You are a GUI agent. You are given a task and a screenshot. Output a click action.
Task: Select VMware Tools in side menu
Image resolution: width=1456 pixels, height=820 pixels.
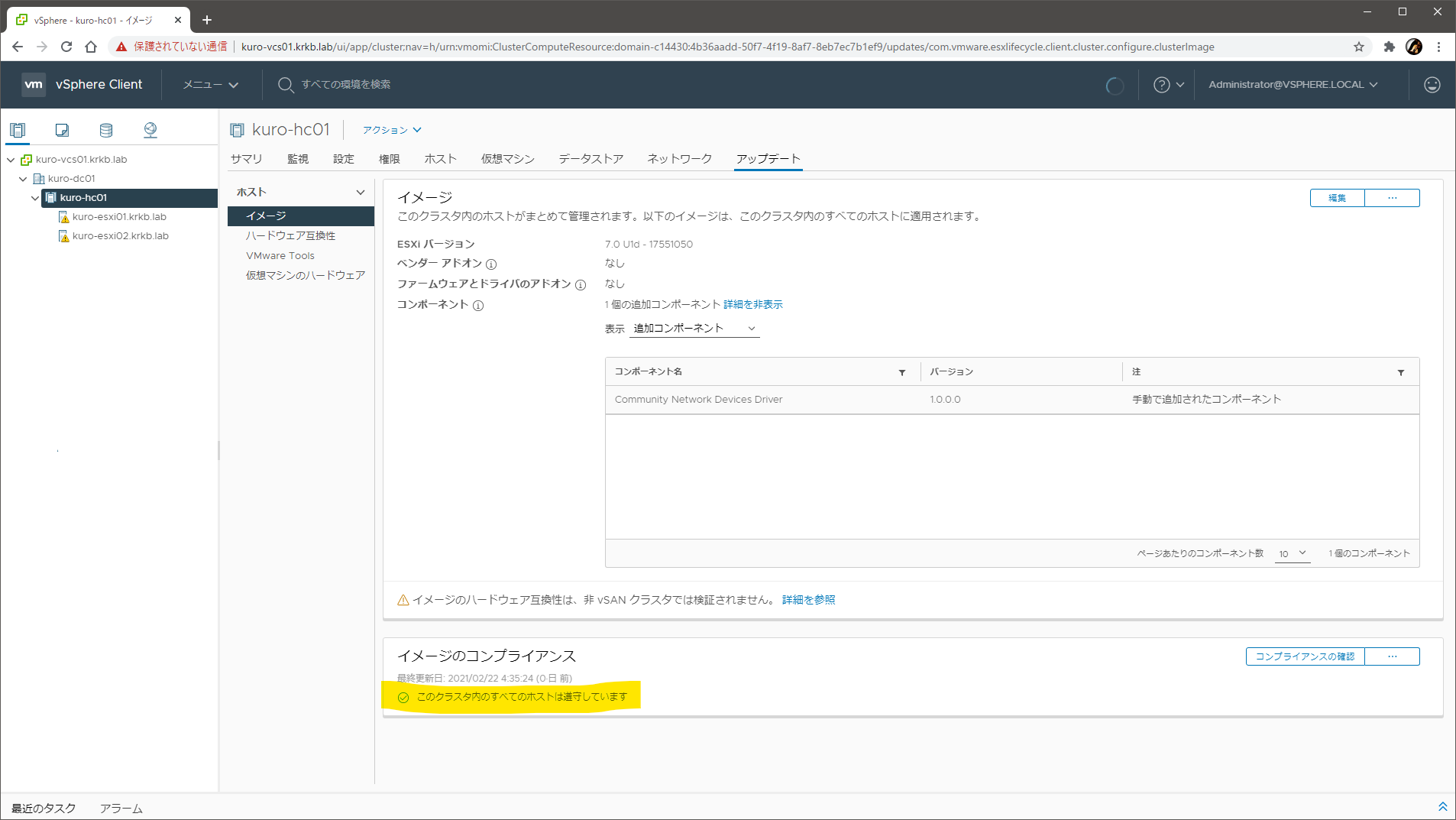tap(280, 256)
